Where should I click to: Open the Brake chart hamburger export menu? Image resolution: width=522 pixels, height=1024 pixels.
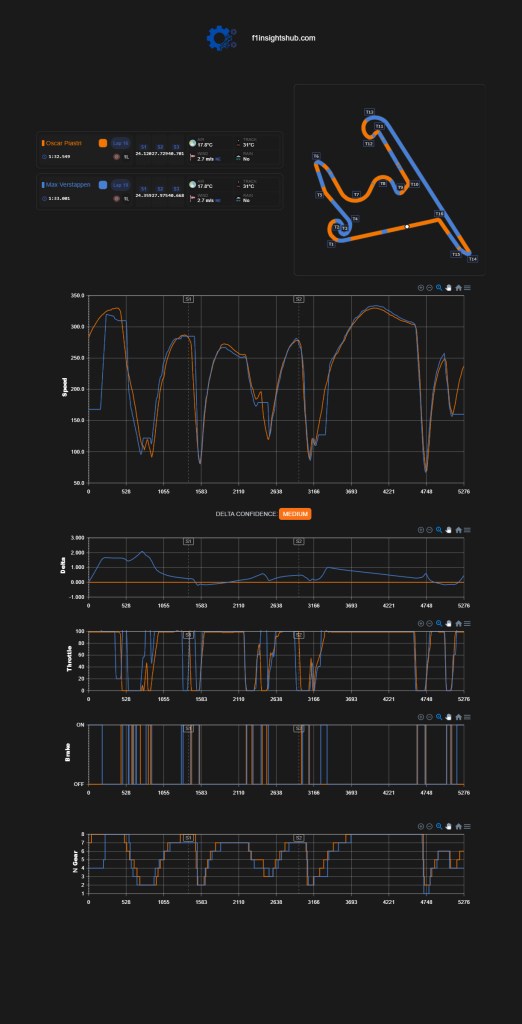(467, 717)
